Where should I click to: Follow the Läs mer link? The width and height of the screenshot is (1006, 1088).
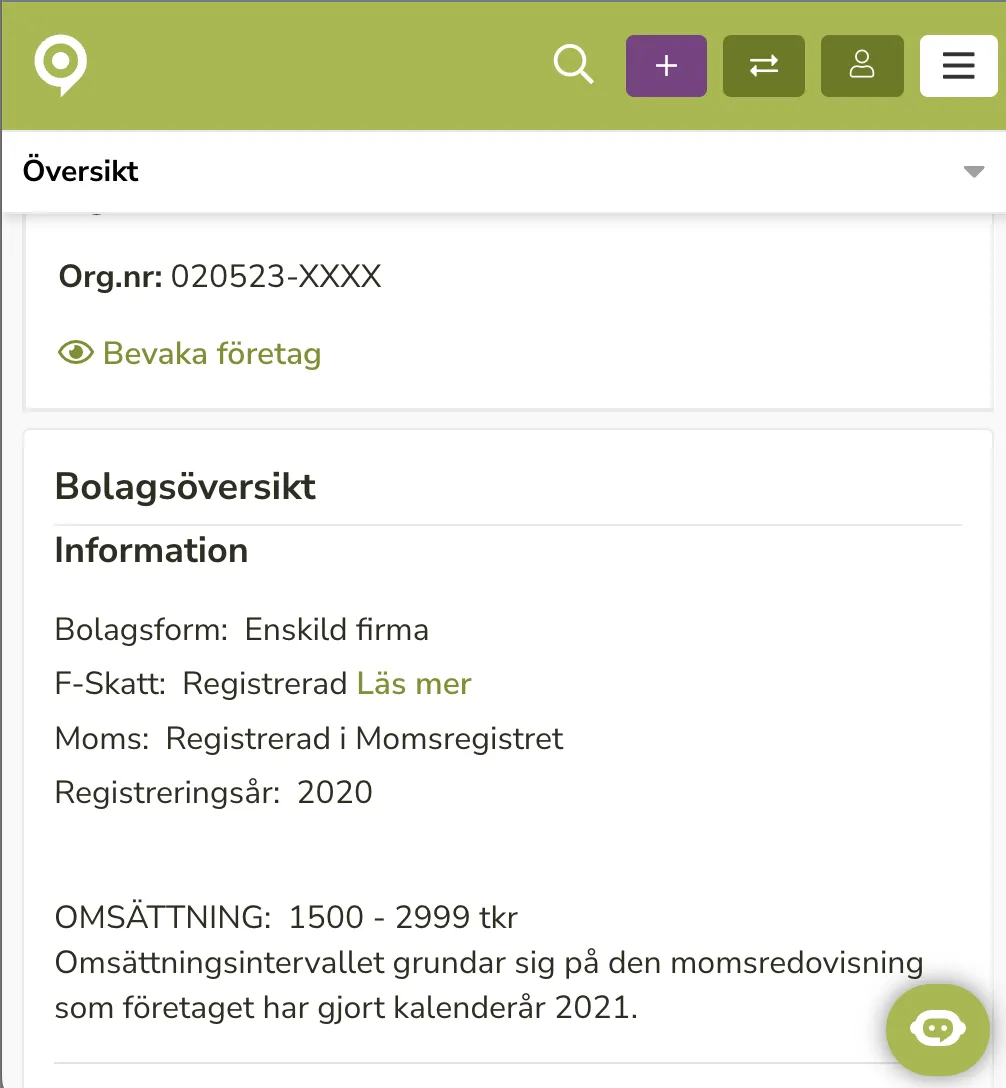(x=414, y=684)
